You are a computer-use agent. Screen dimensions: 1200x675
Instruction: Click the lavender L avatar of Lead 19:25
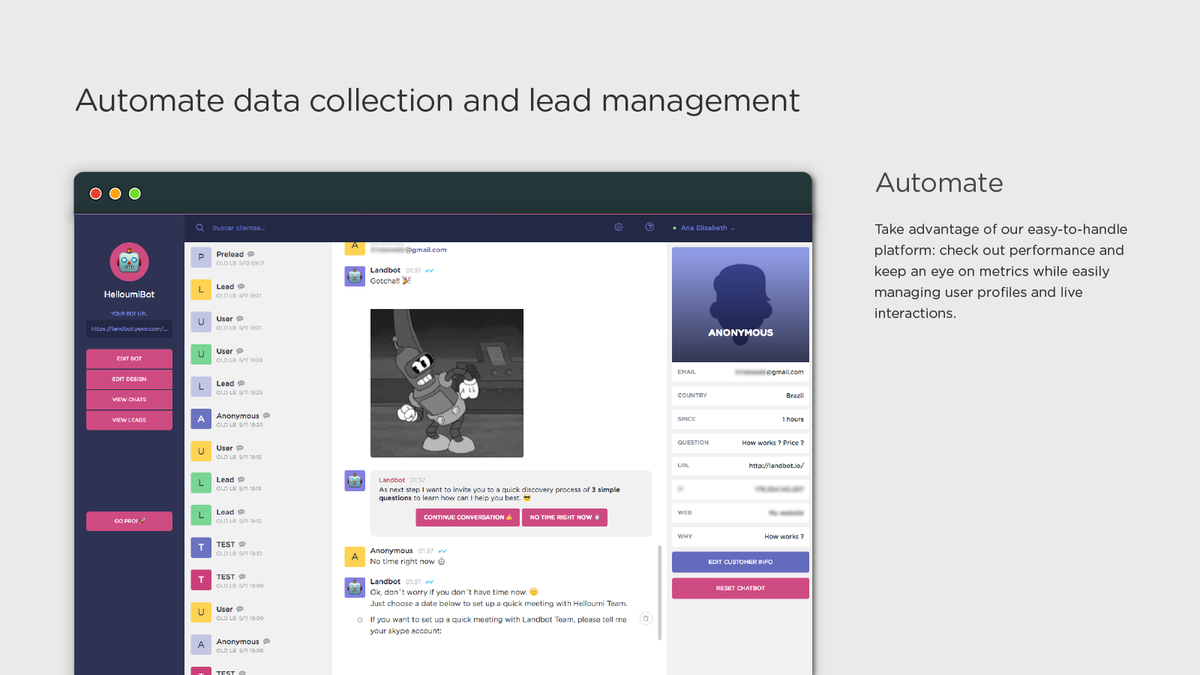(x=200, y=386)
